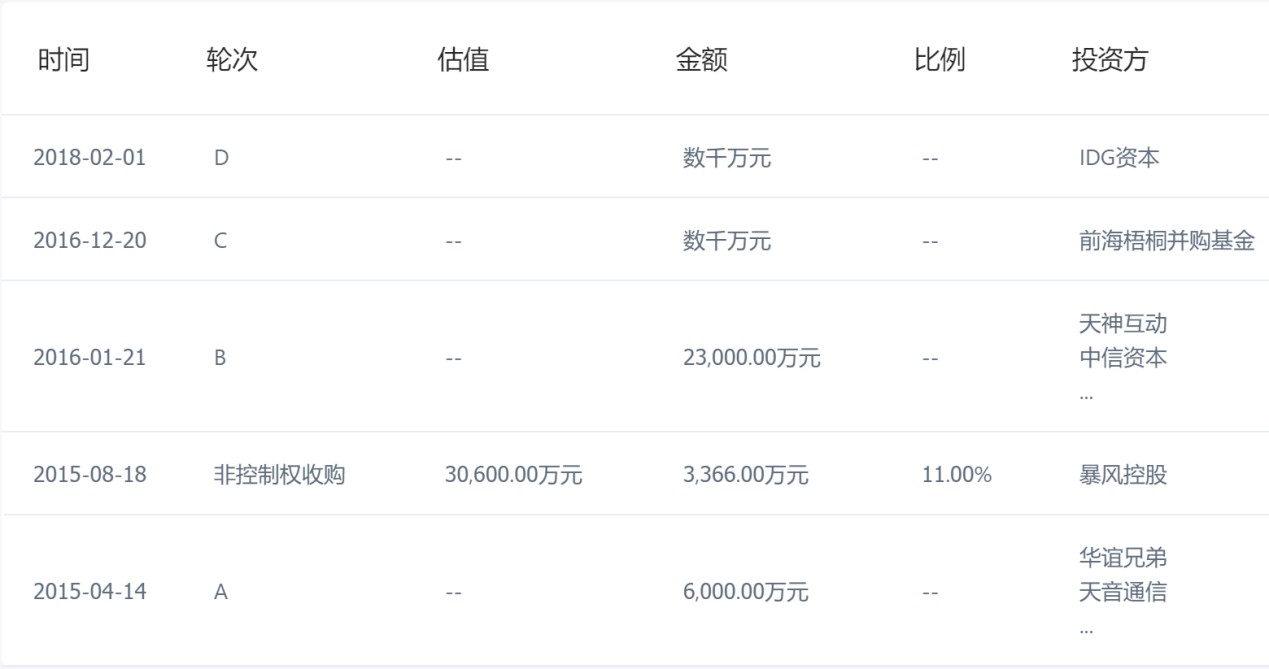Expand the ellipsis below 天音通信
Viewport: 1269px width, 669px height.
point(1086,629)
